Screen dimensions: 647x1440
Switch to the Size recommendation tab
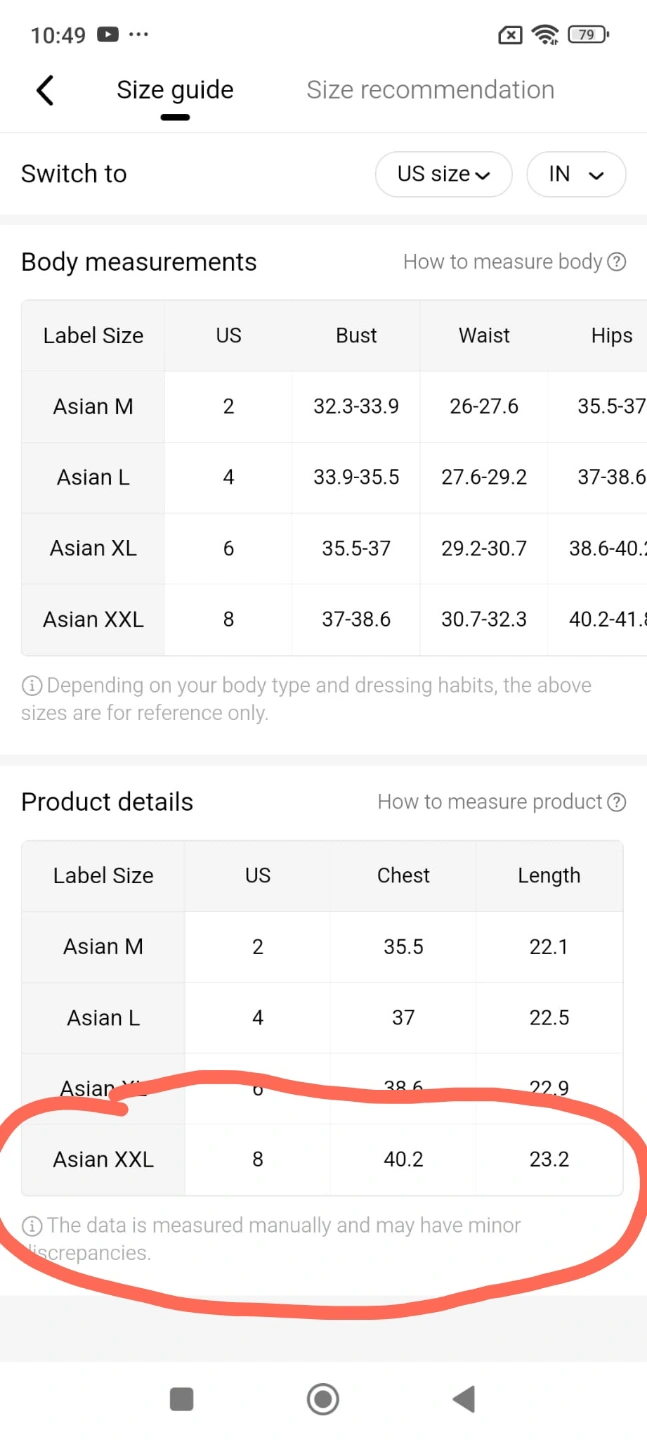(430, 90)
